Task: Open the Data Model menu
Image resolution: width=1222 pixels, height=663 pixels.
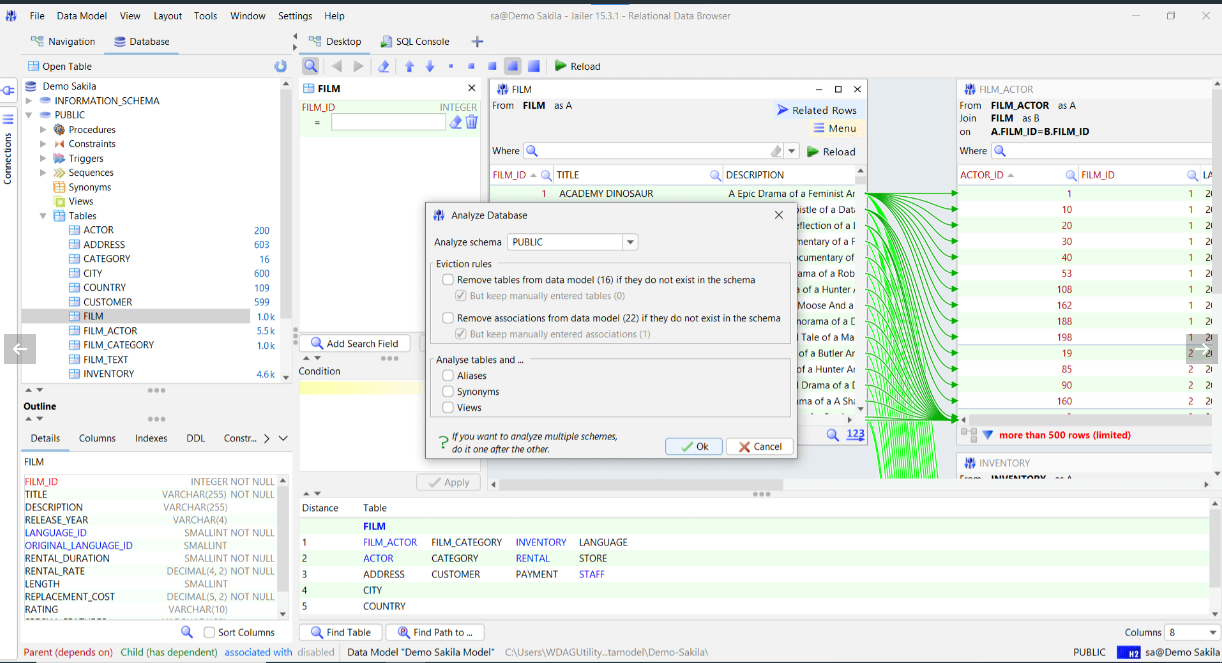Action: [81, 16]
